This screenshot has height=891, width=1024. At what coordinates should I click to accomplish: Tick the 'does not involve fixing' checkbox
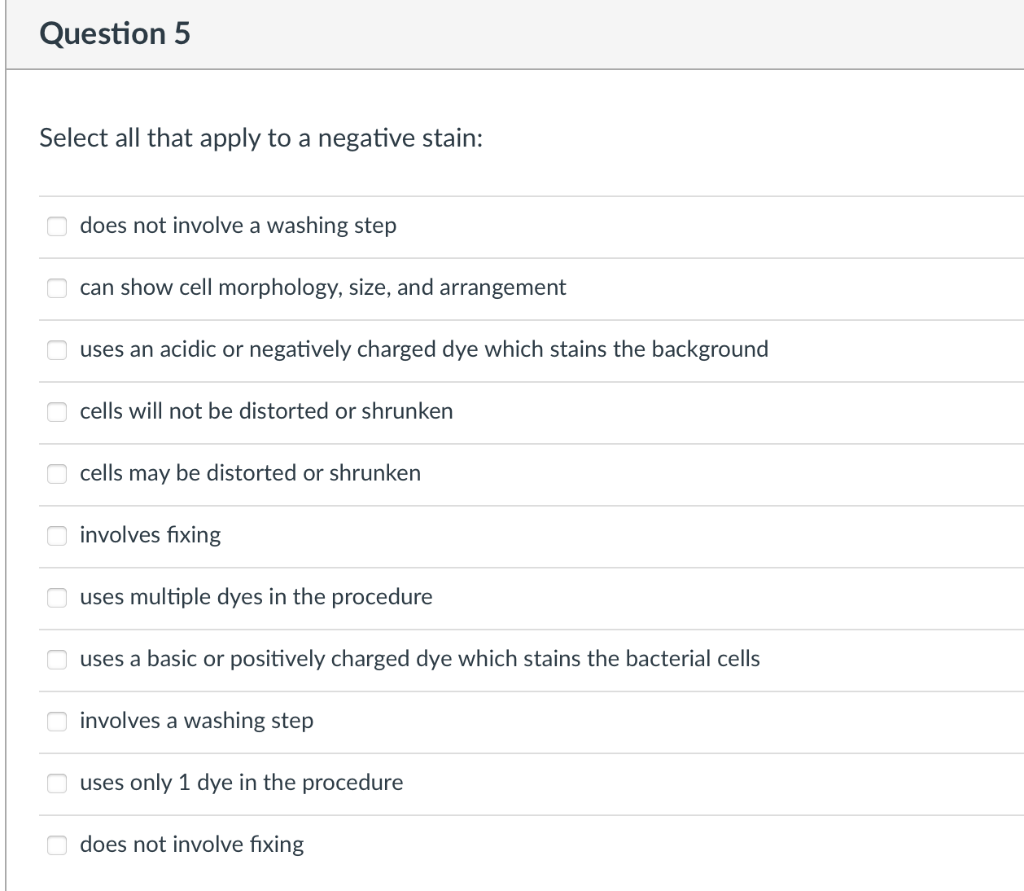coord(57,845)
